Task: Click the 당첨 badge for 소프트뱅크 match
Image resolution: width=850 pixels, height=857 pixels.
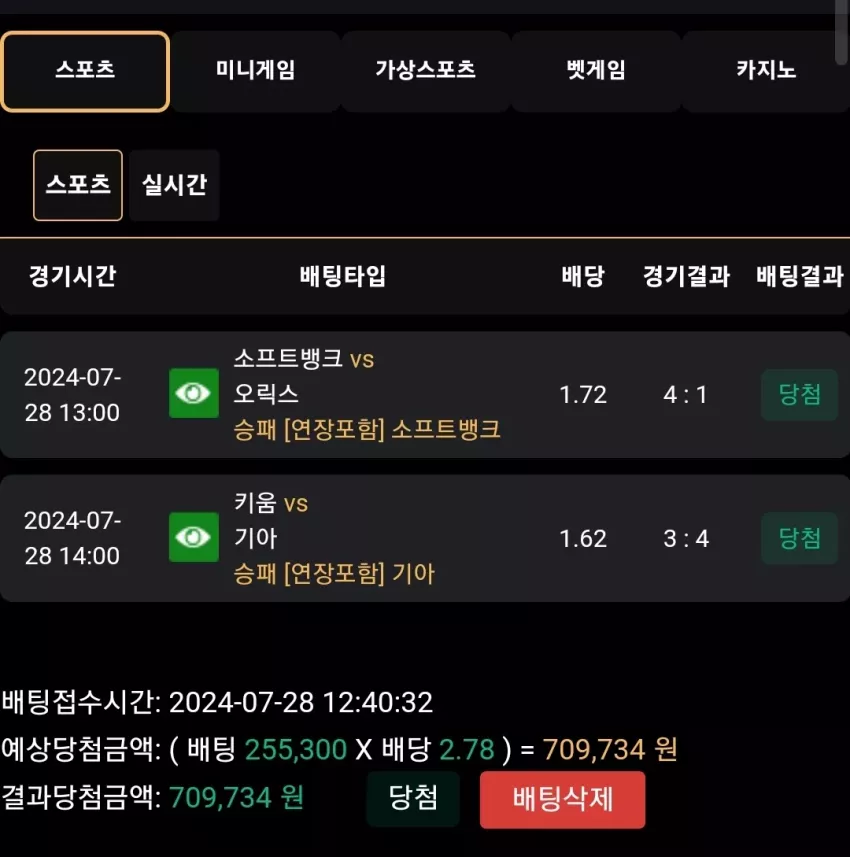Action: (x=799, y=395)
